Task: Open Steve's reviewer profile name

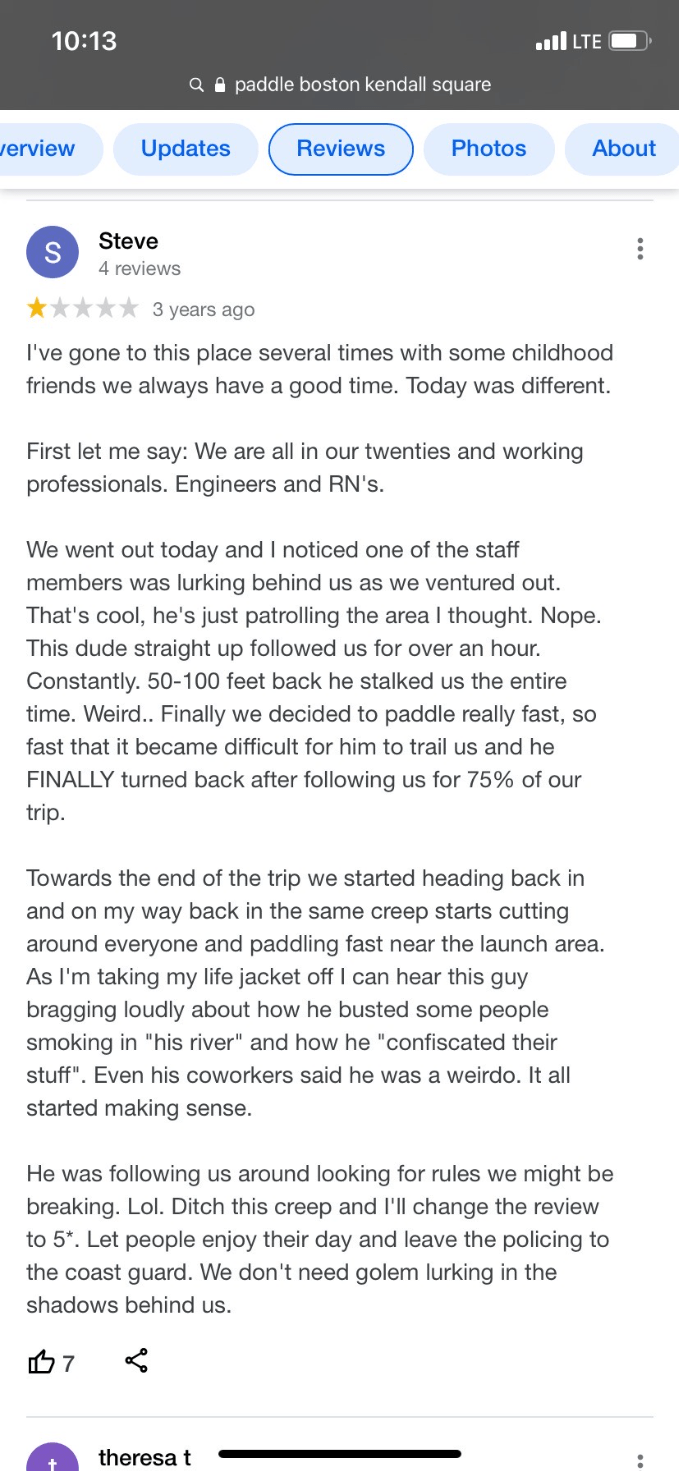Action: pos(128,241)
